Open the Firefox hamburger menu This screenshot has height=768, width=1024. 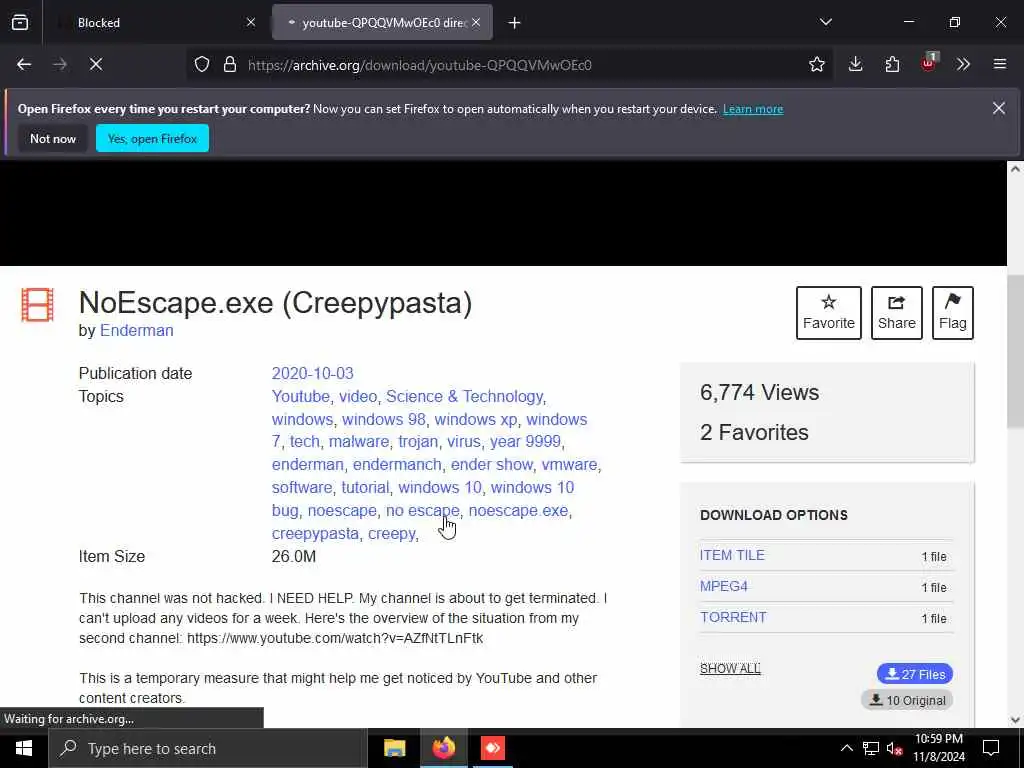pos(999,64)
